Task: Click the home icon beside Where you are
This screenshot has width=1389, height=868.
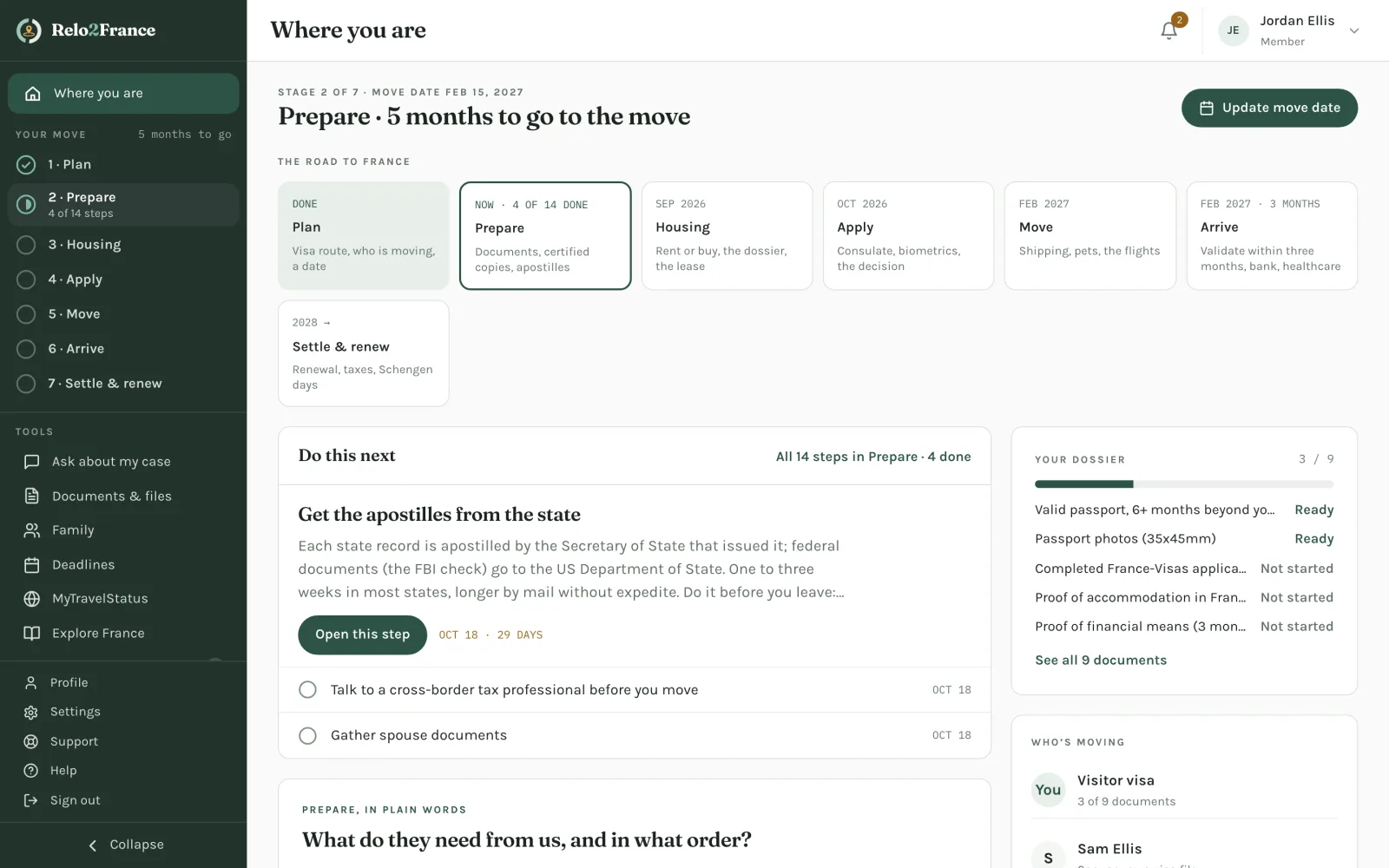Action: (x=33, y=94)
